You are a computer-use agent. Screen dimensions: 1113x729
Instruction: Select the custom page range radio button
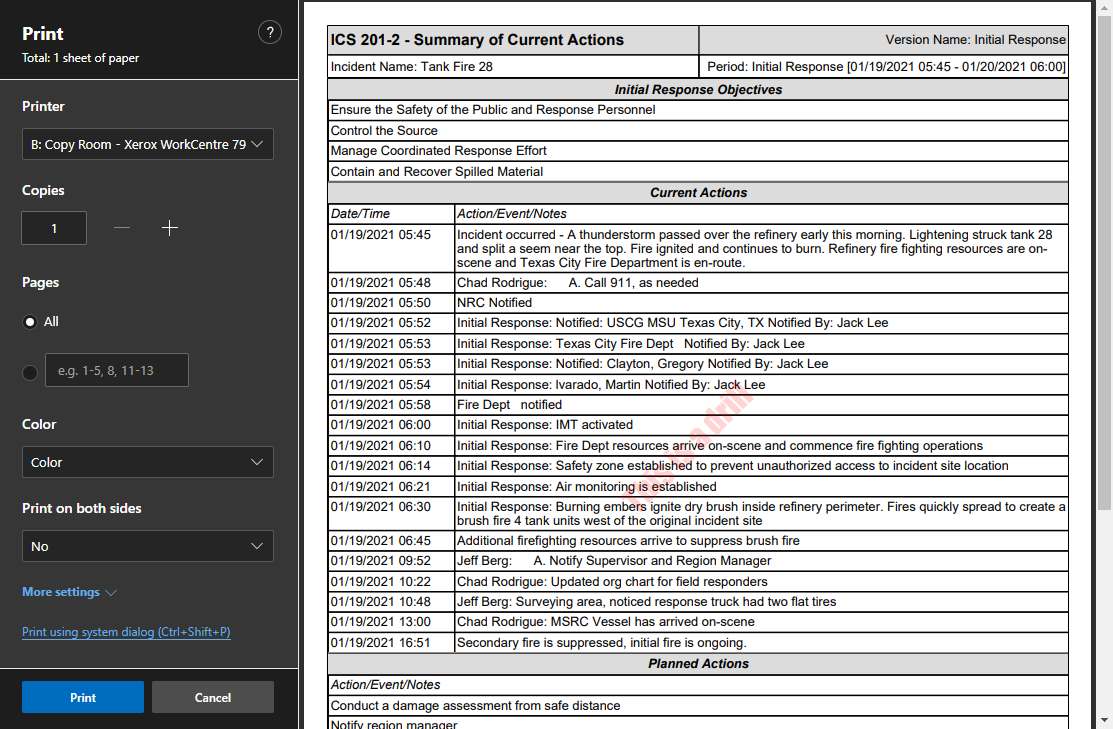tap(30, 373)
